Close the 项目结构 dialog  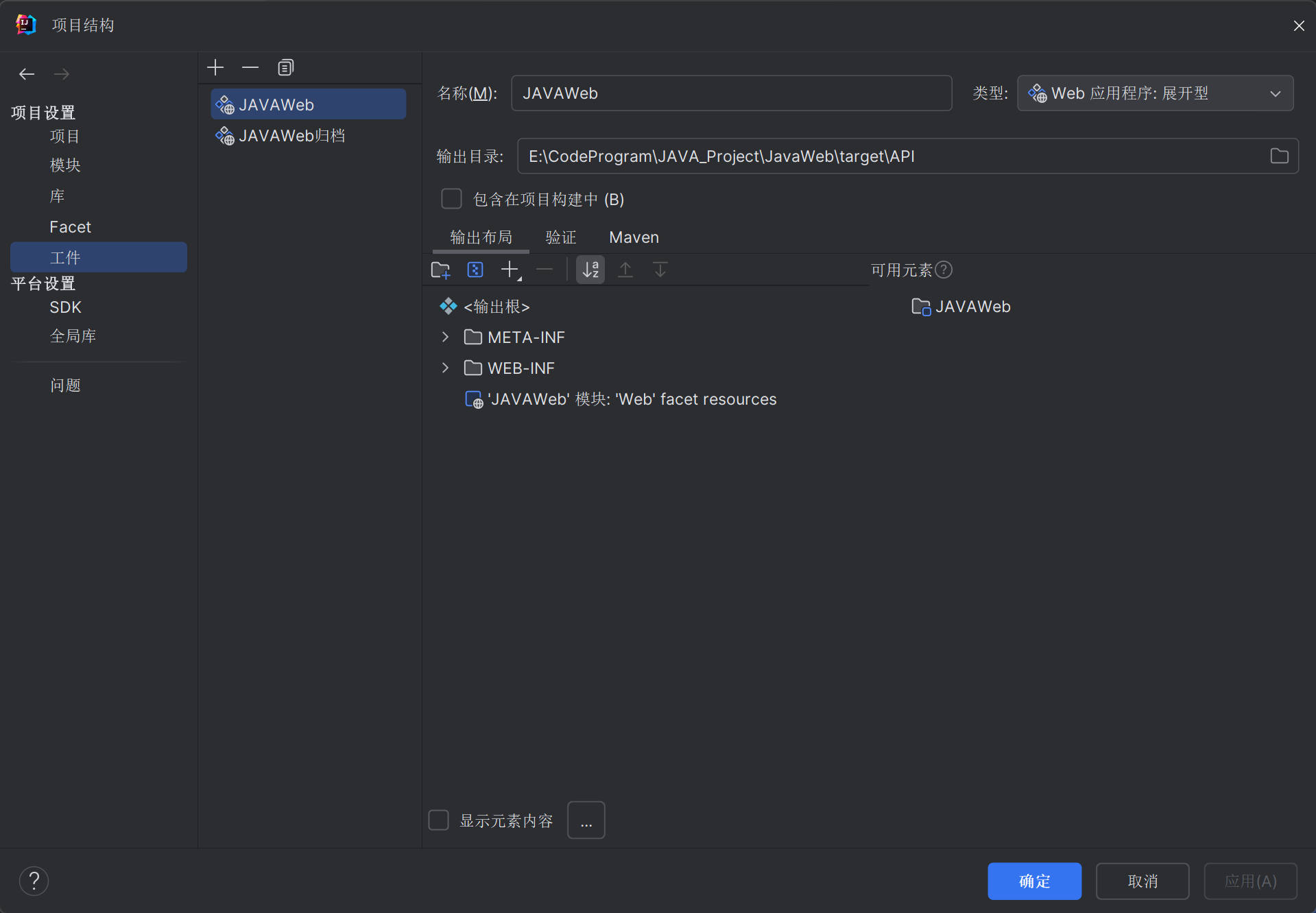click(1299, 25)
